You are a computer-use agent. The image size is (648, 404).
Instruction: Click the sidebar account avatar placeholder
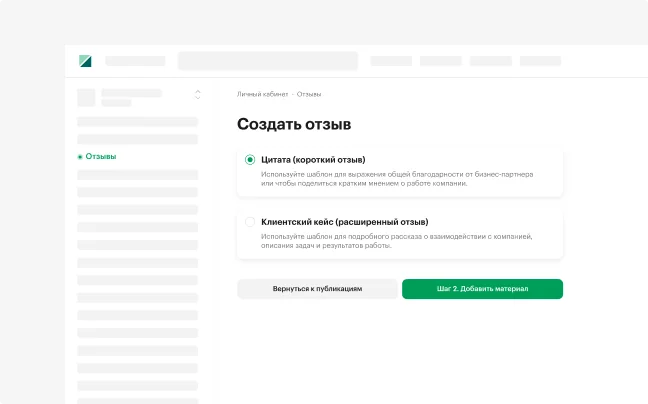(86, 97)
